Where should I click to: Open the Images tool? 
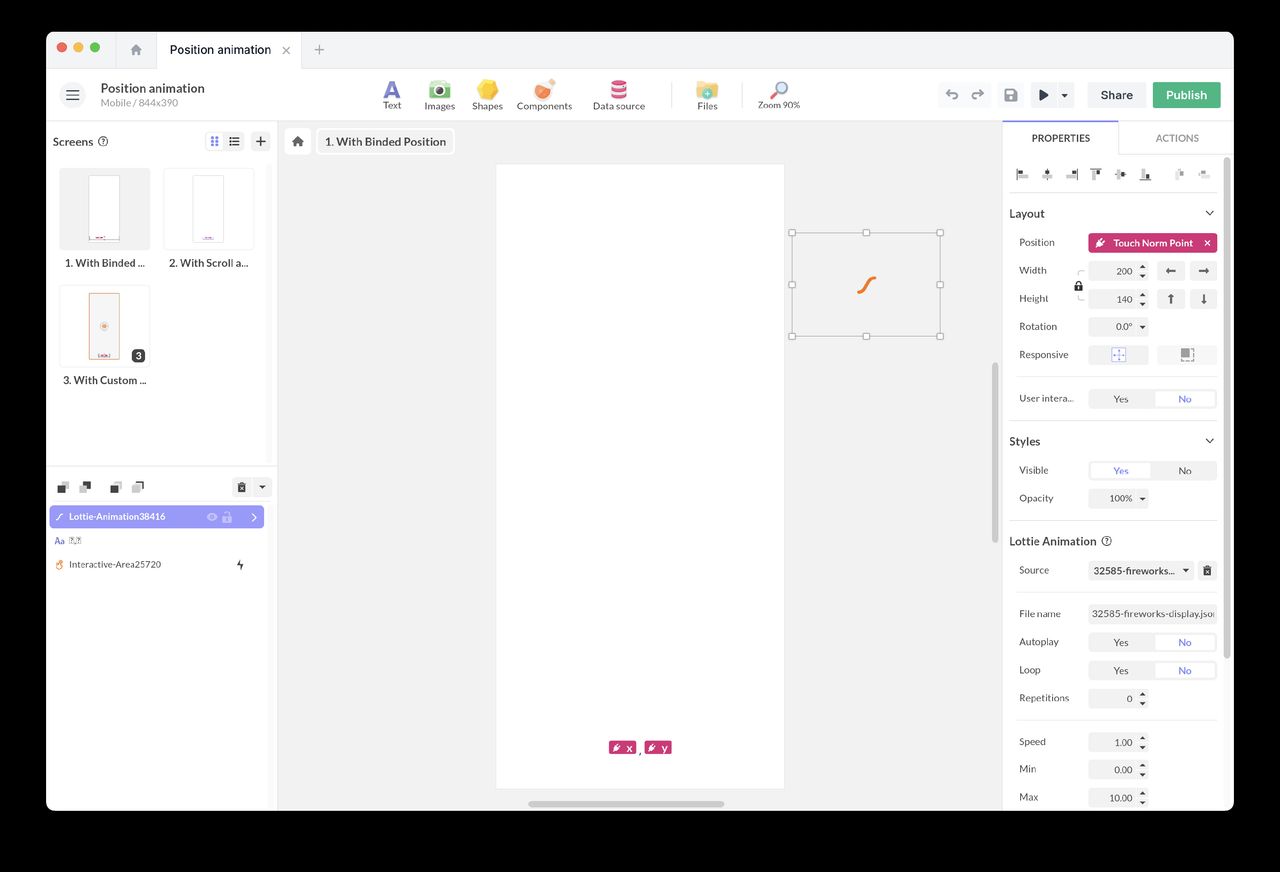pyautogui.click(x=439, y=94)
